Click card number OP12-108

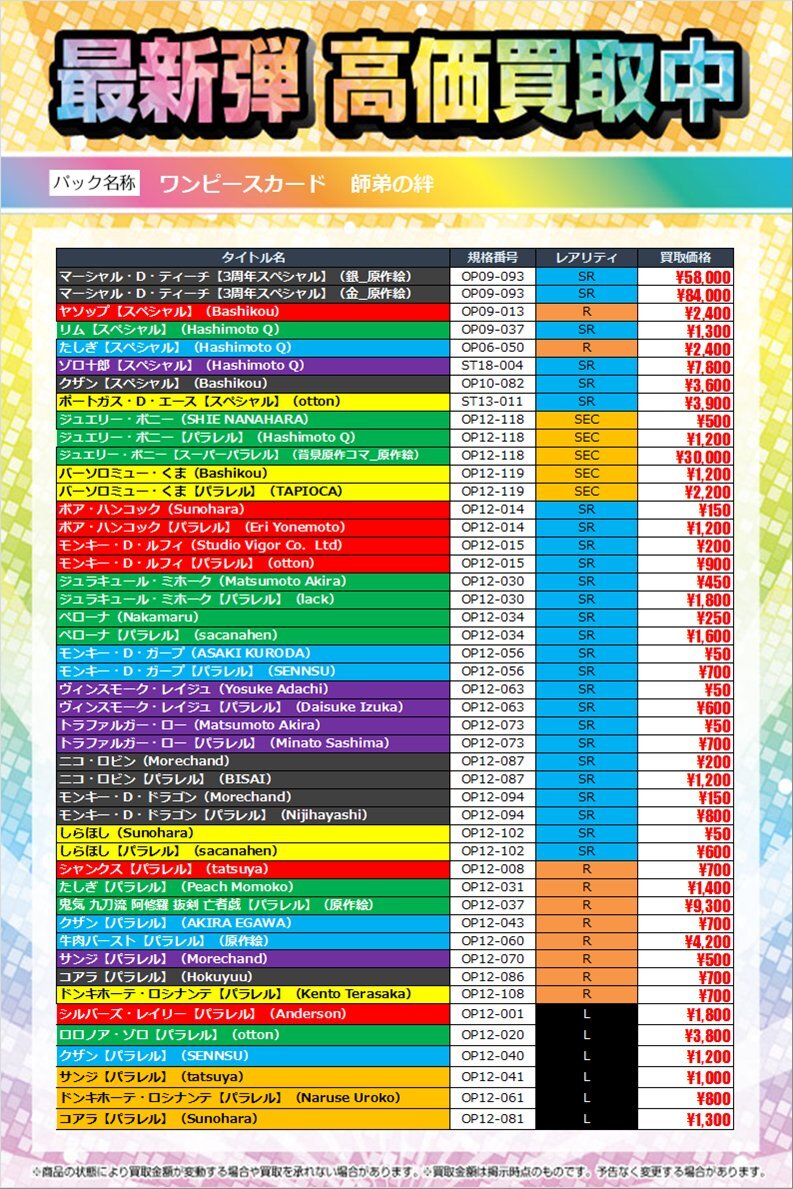pos(493,994)
